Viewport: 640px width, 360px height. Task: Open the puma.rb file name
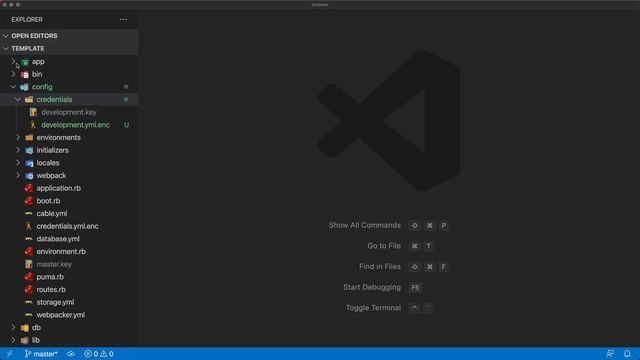click(x=50, y=277)
